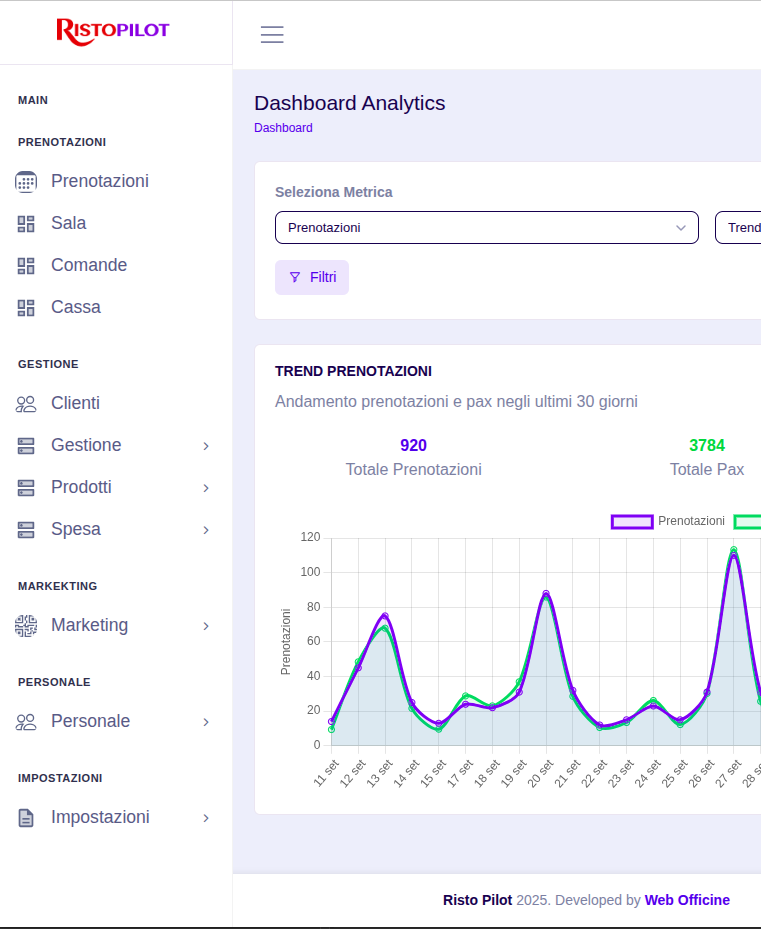Click the Marketing brain icon

coord(26,625)
